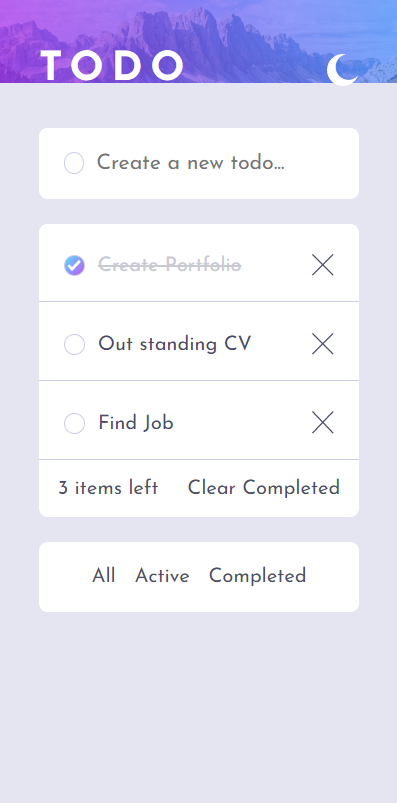The image size is (397, 803).
Task: Show All todos filter
Action: [103, 576]
